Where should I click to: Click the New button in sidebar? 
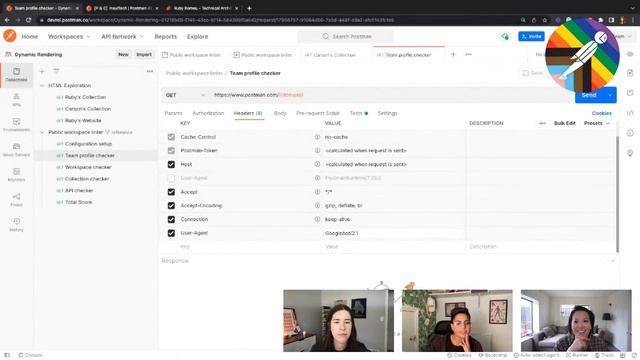point(123,54)
